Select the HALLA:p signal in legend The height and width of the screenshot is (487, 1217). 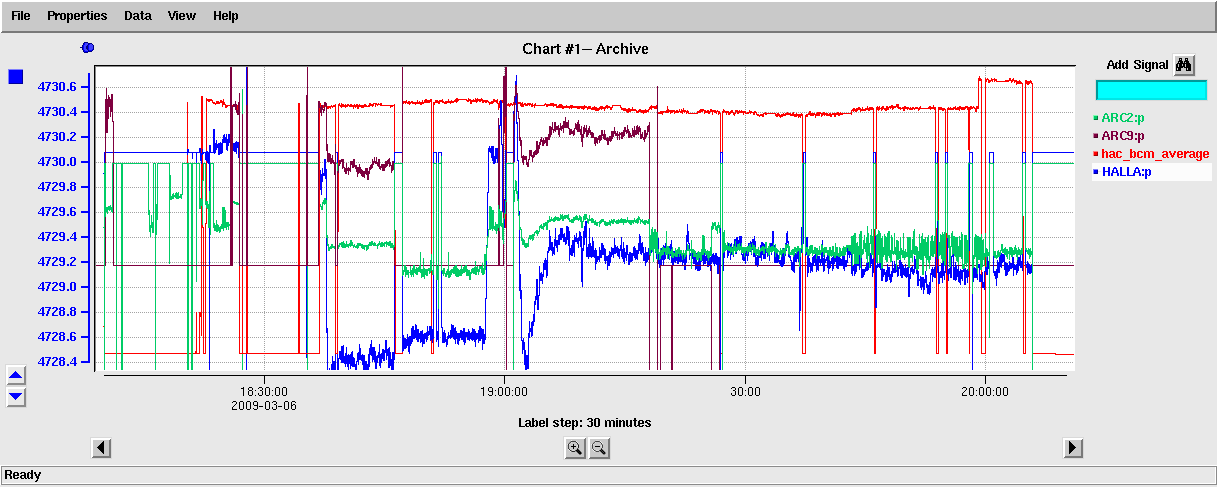point(1126,172)
